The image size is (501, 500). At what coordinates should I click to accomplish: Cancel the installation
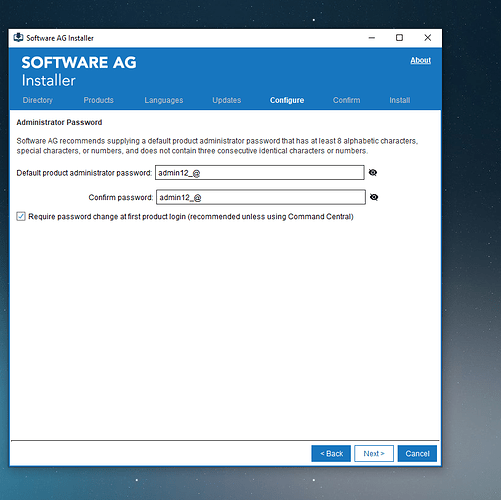point(417,453)
